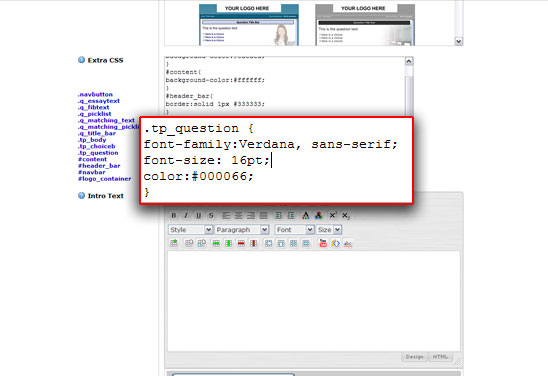Toggle bold formatting in the Intro Text editor
This screenshot has width=548, height=376.
pyautogui.click(x=174, y=216)
